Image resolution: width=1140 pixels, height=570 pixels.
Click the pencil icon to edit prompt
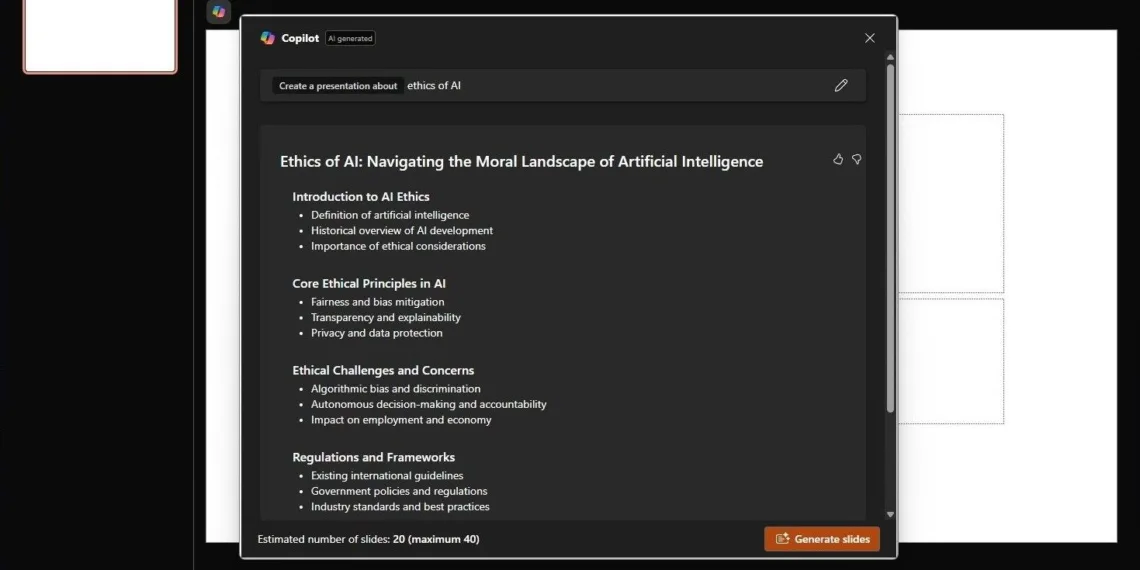tap(841, 86)
